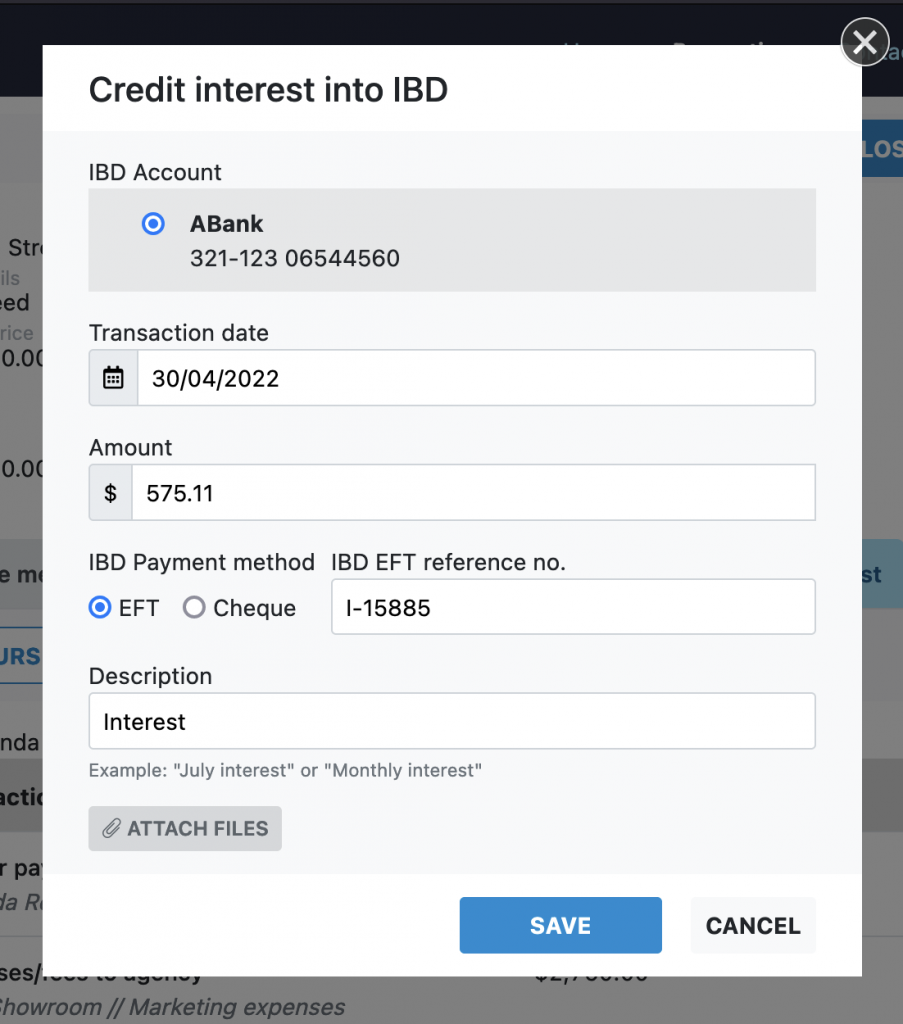Switch payment method to Cheque
903x1024 pixels.
[x=194, y=607]
